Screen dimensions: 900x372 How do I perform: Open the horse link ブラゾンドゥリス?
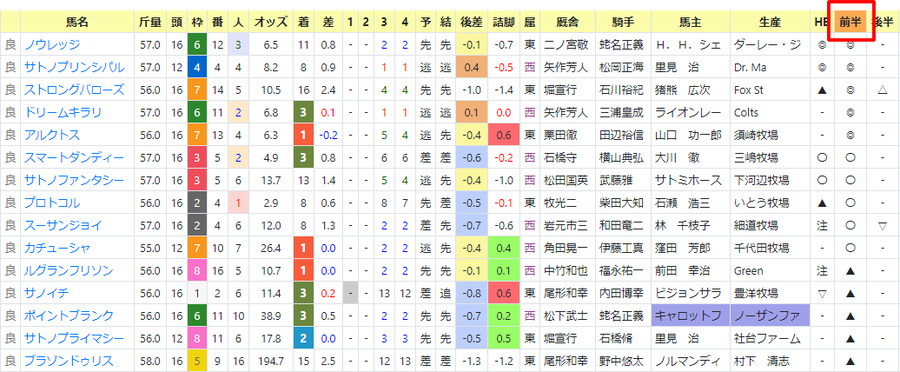68,361
